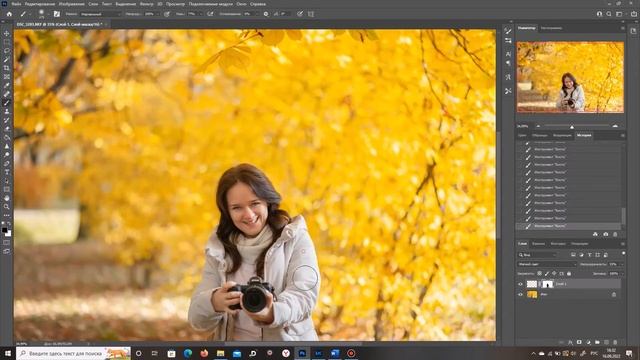
Task: Select the Crop tool
Action: [7, 68]
